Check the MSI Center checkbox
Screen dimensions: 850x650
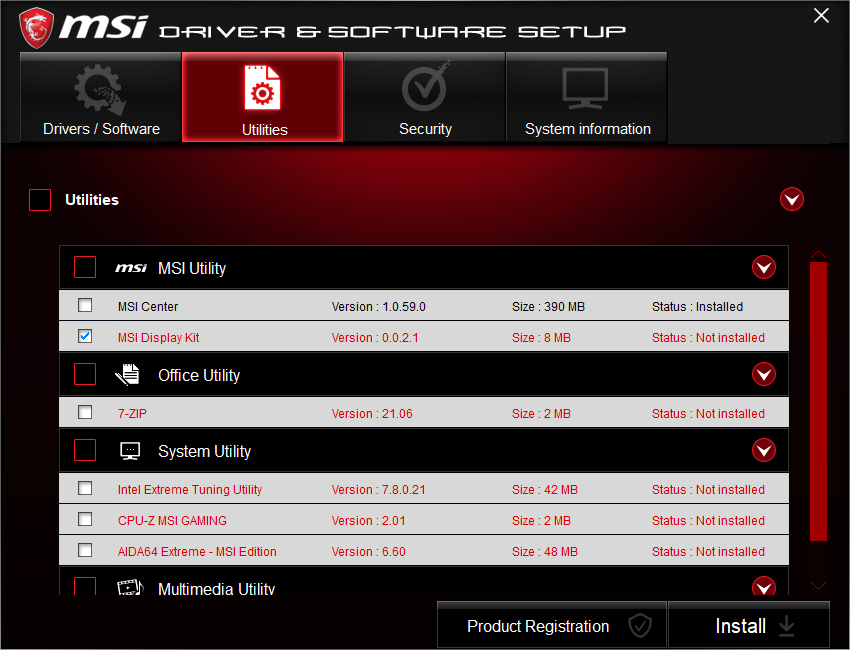85,306
